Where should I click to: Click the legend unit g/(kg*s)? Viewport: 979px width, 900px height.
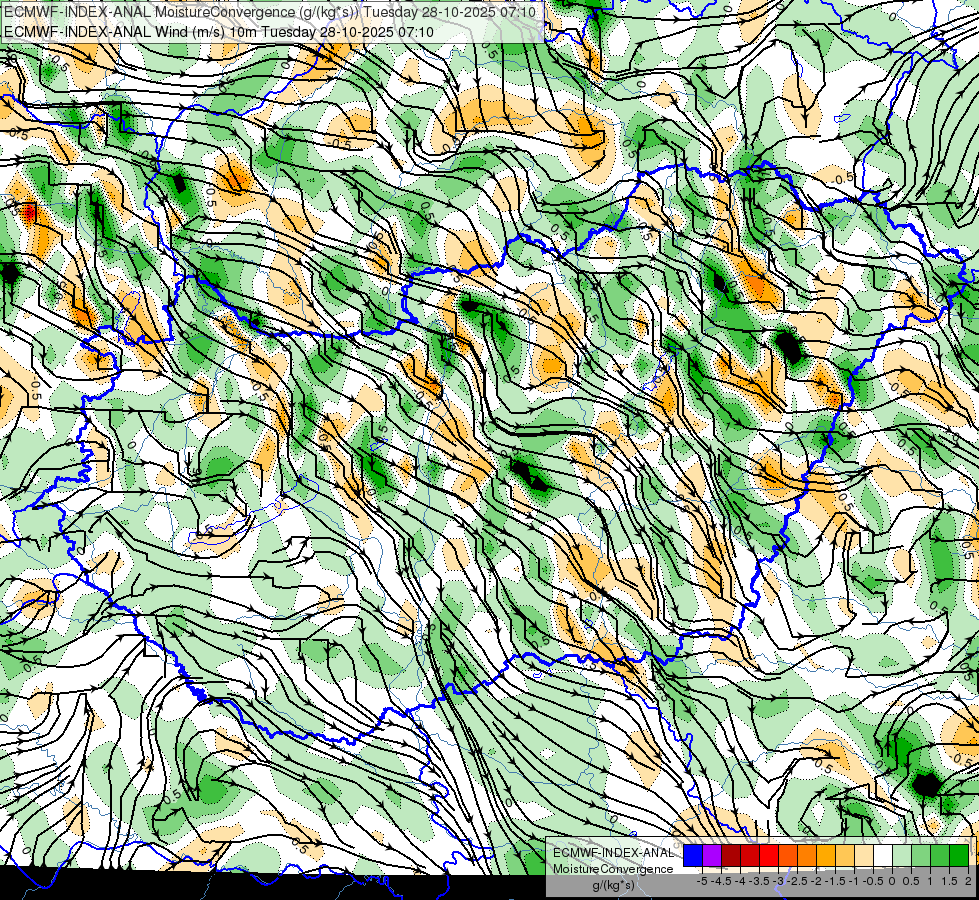(613, 886)
